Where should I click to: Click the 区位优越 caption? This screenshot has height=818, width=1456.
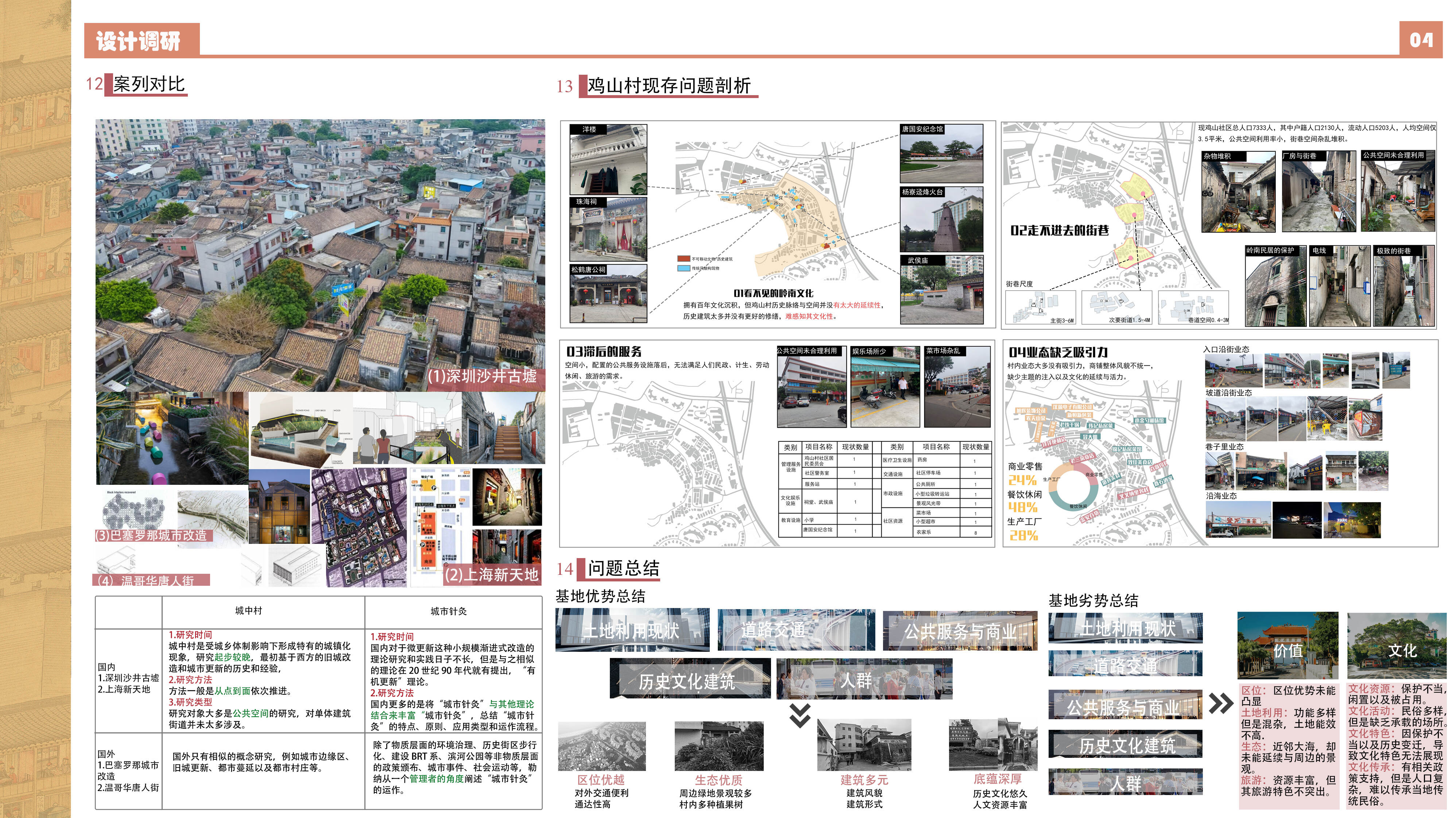[601, 780]
